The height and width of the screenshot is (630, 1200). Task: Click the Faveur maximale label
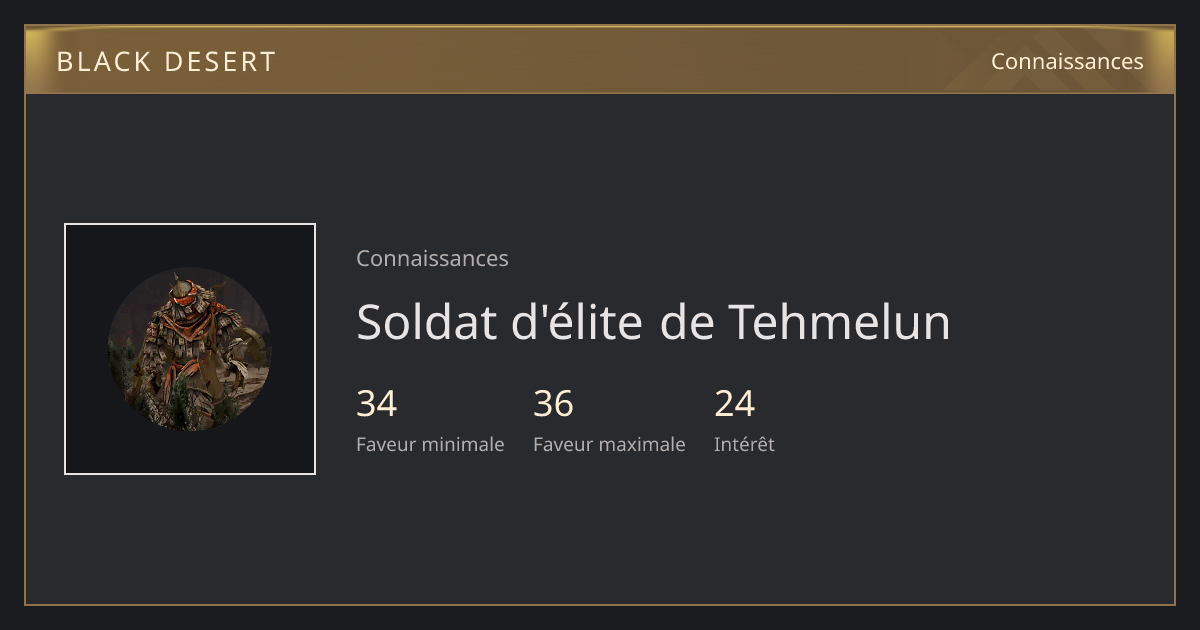[609, 444]
